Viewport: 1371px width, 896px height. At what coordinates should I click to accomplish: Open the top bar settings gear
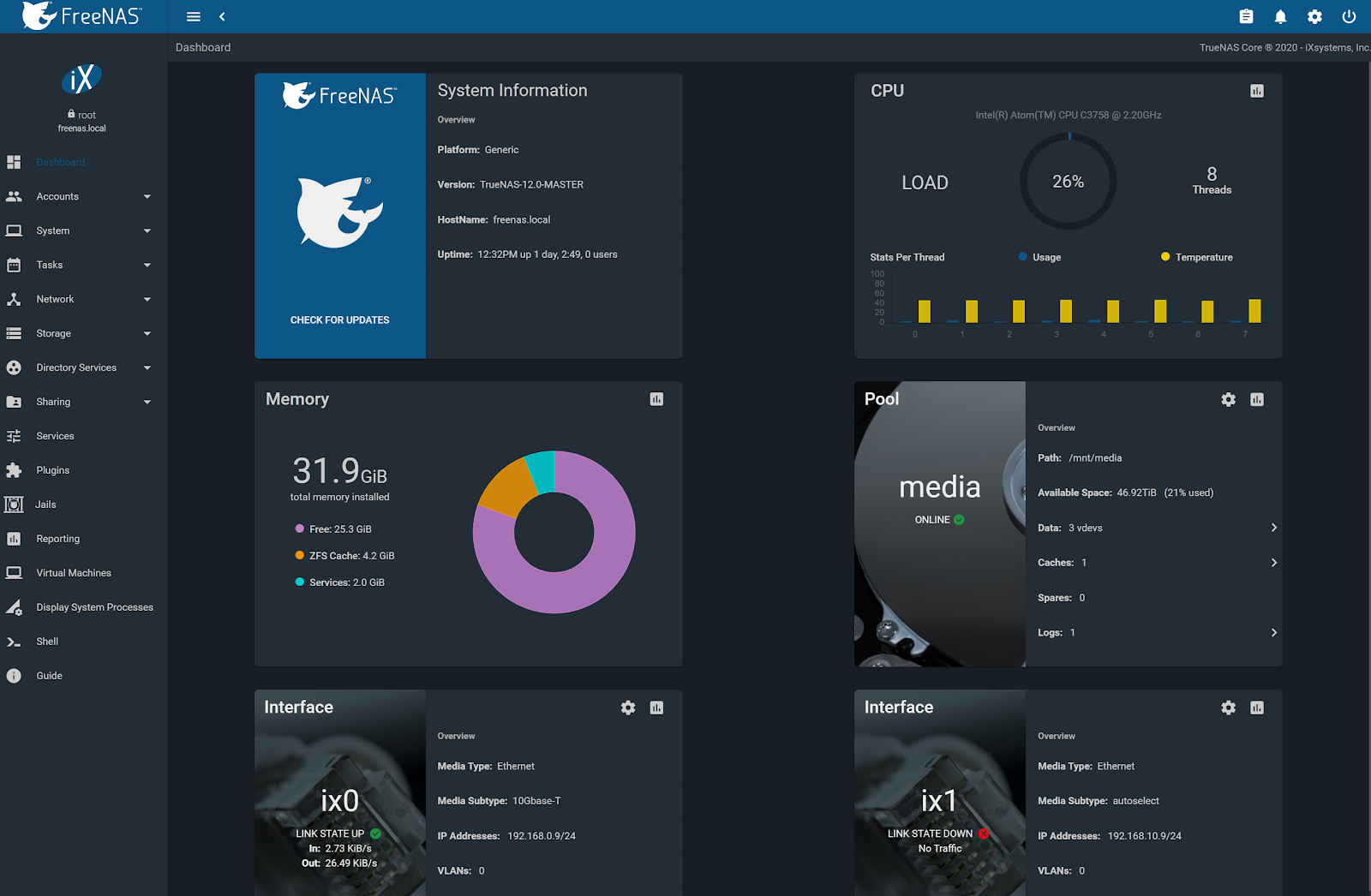pos(1314,16)
